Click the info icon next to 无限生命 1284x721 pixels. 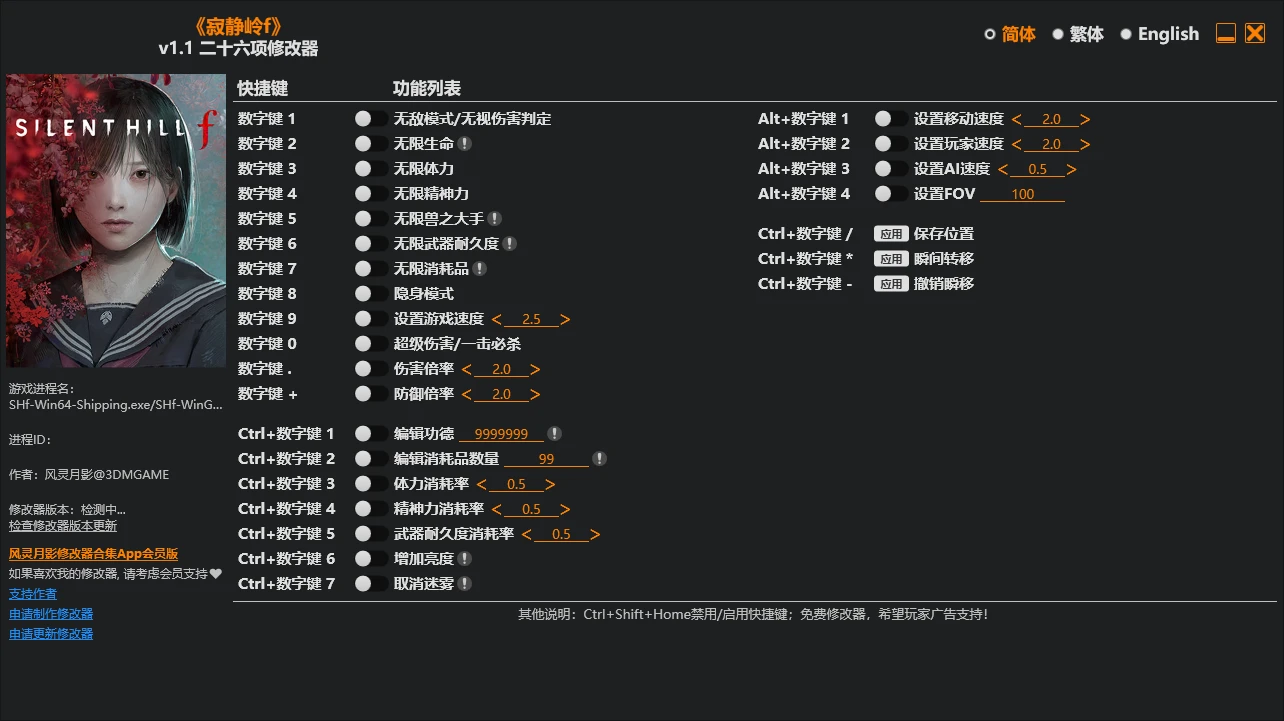pos(465,144)
